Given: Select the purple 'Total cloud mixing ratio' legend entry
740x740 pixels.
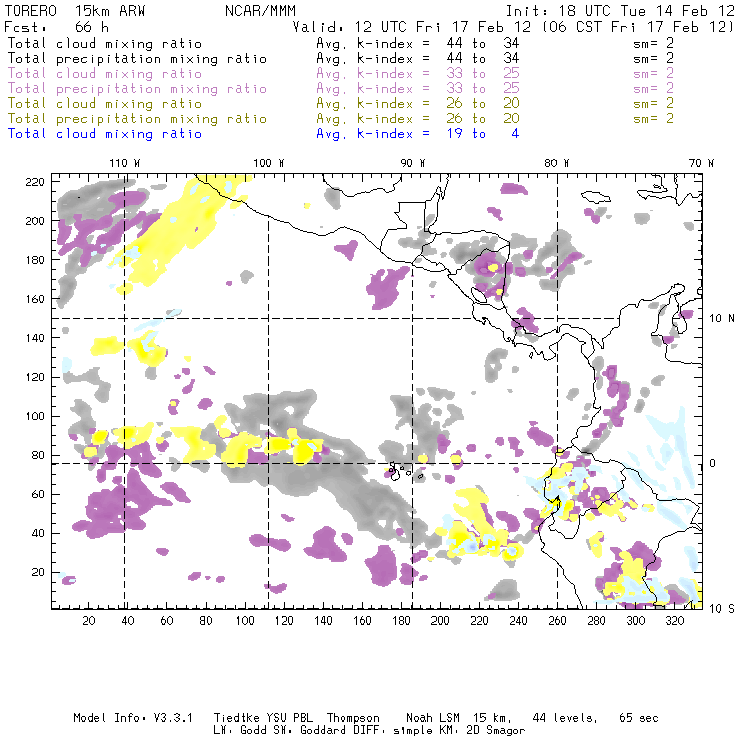Looking at the screenshot, I should point(105,74).
